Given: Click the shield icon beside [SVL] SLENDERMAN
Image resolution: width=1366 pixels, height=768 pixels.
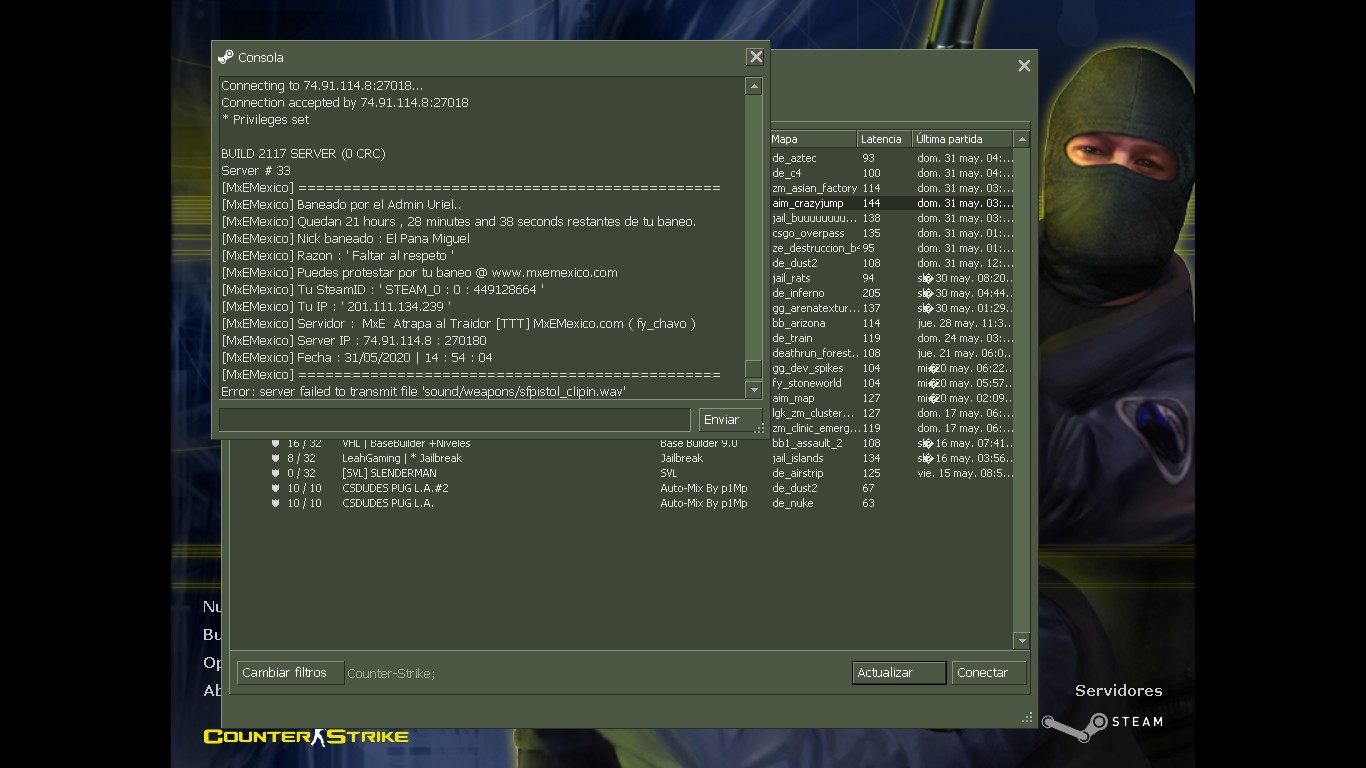Looking at the screenshot, I should [x=275, y=473].
